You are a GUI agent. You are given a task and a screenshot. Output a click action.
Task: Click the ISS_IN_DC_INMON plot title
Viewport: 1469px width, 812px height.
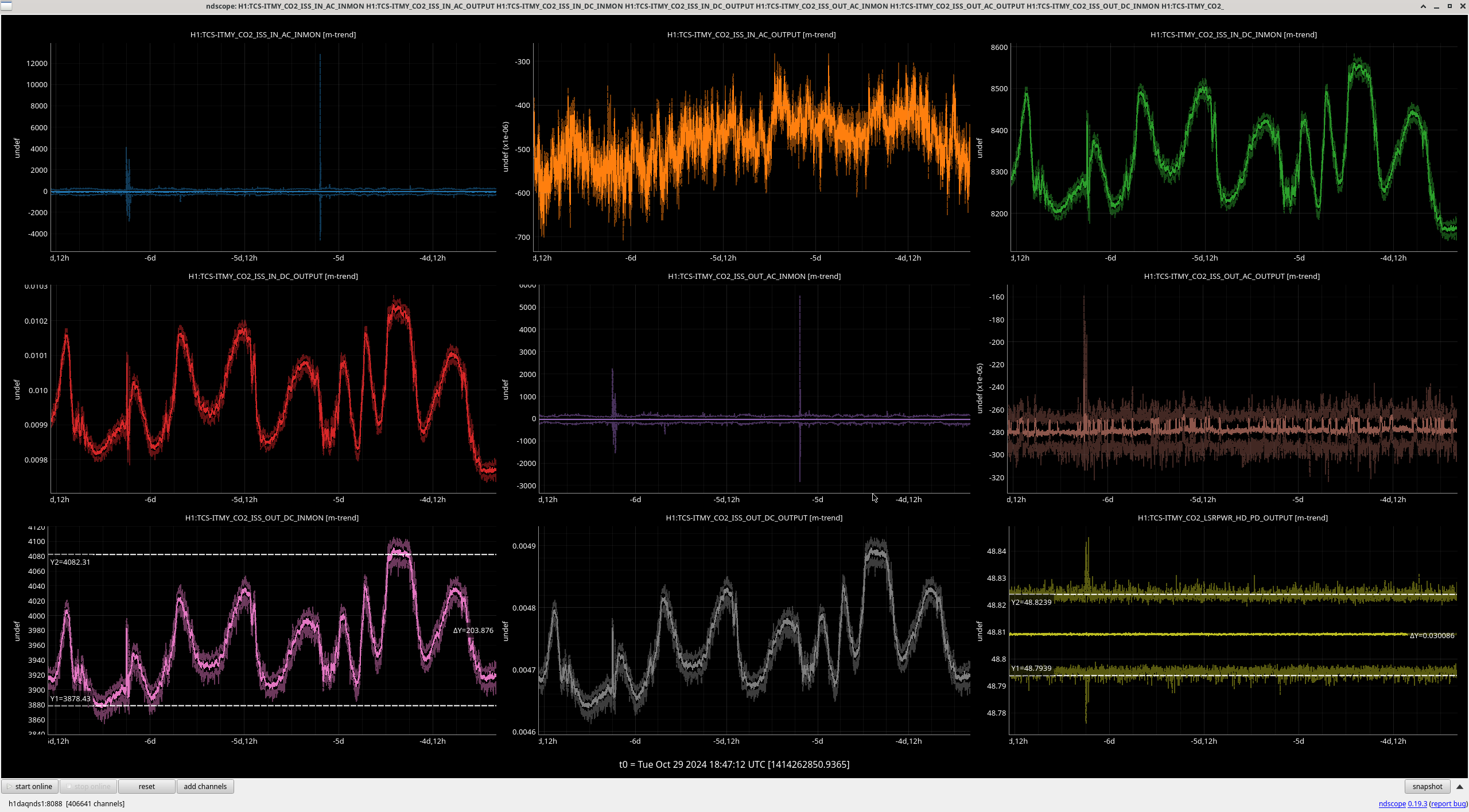[1233, 34]
